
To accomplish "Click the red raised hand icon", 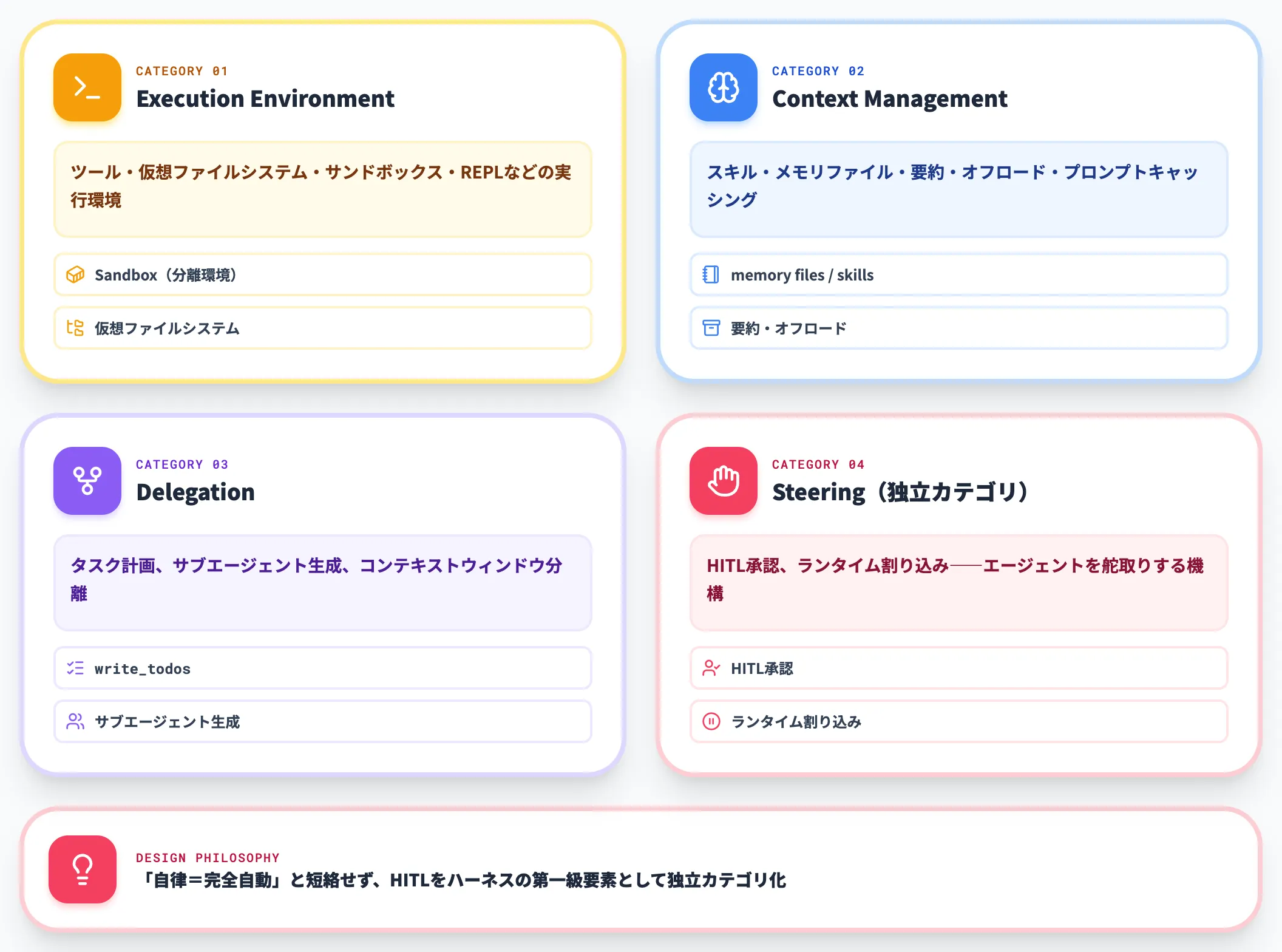I will tap(724, 481).
